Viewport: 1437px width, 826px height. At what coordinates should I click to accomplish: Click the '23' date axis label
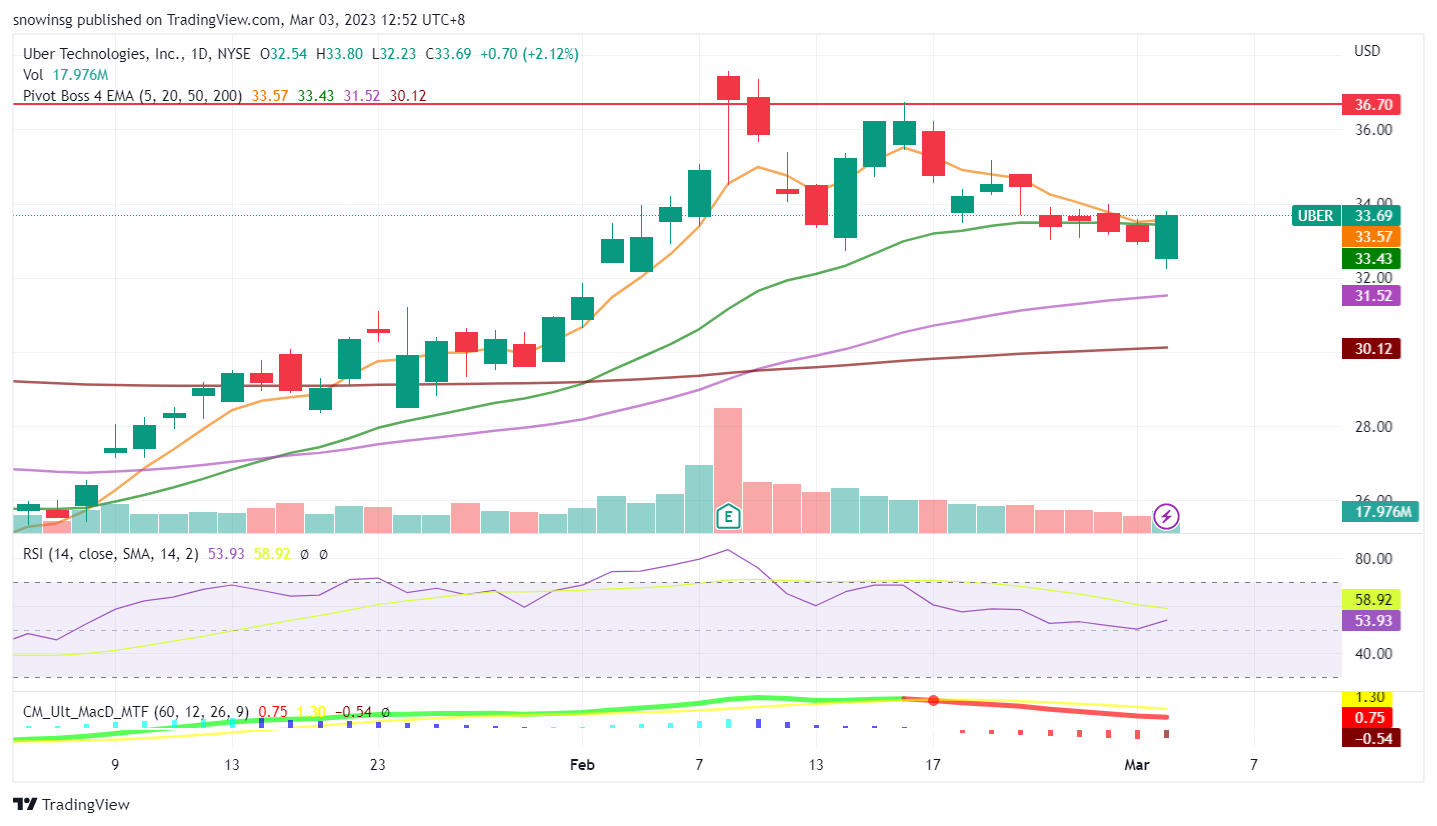(x=378, y=765)
